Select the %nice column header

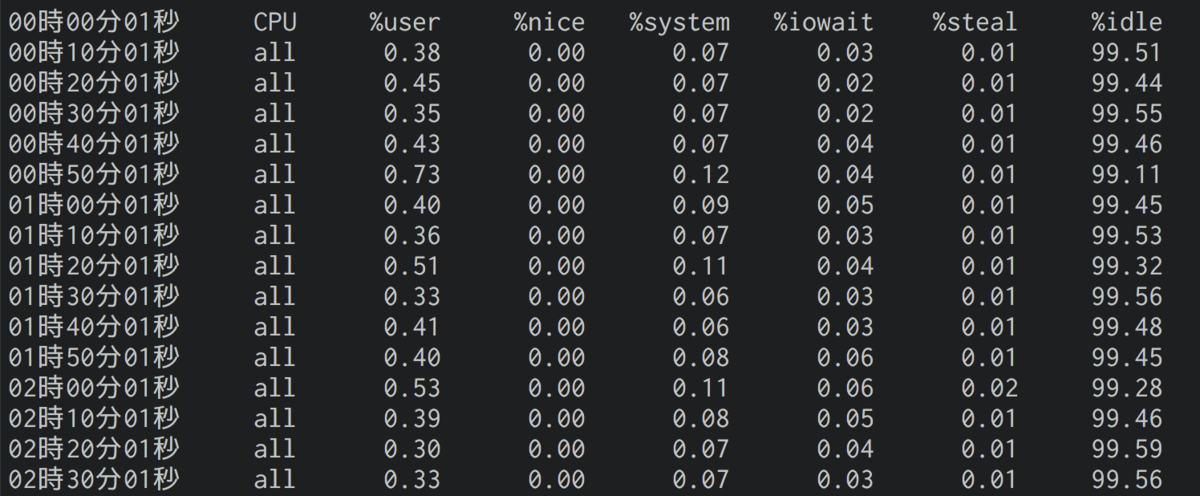tap(550, 22)
